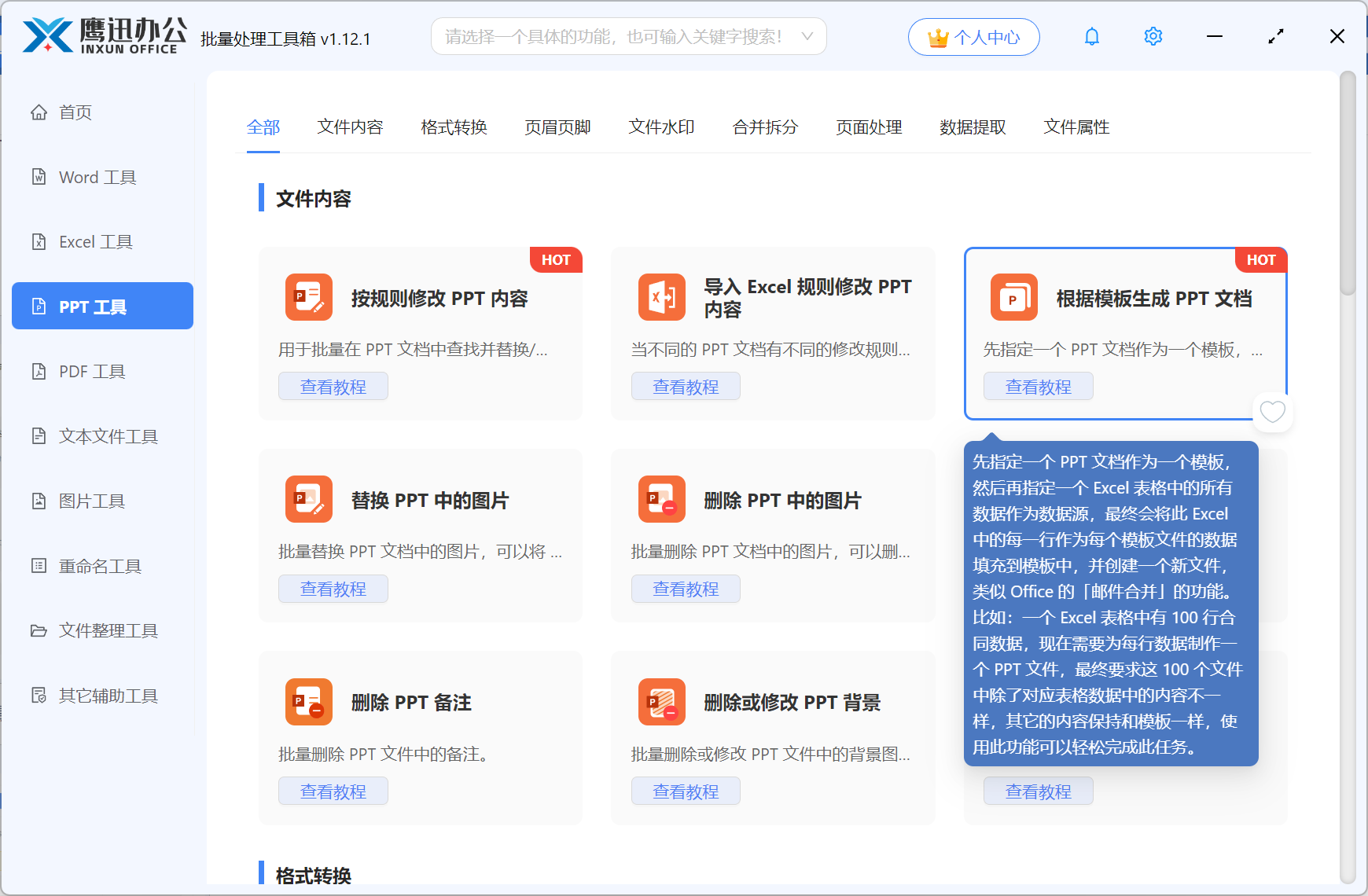Switch to the 格式转换 tab

[454, 127]
